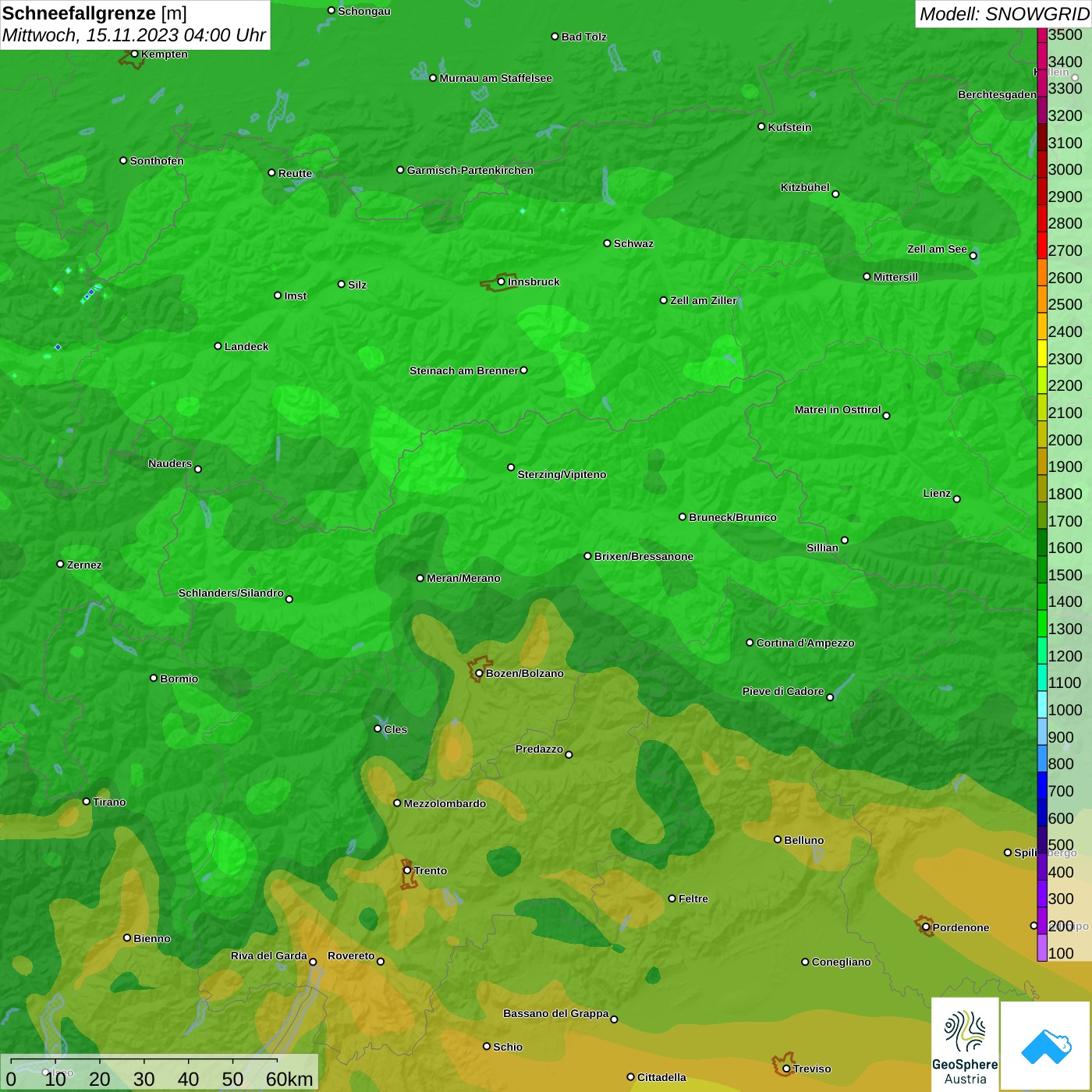Click the Landeck location dot
The width and height of the screenshot is (1092, 1092).
coord(218,346)
